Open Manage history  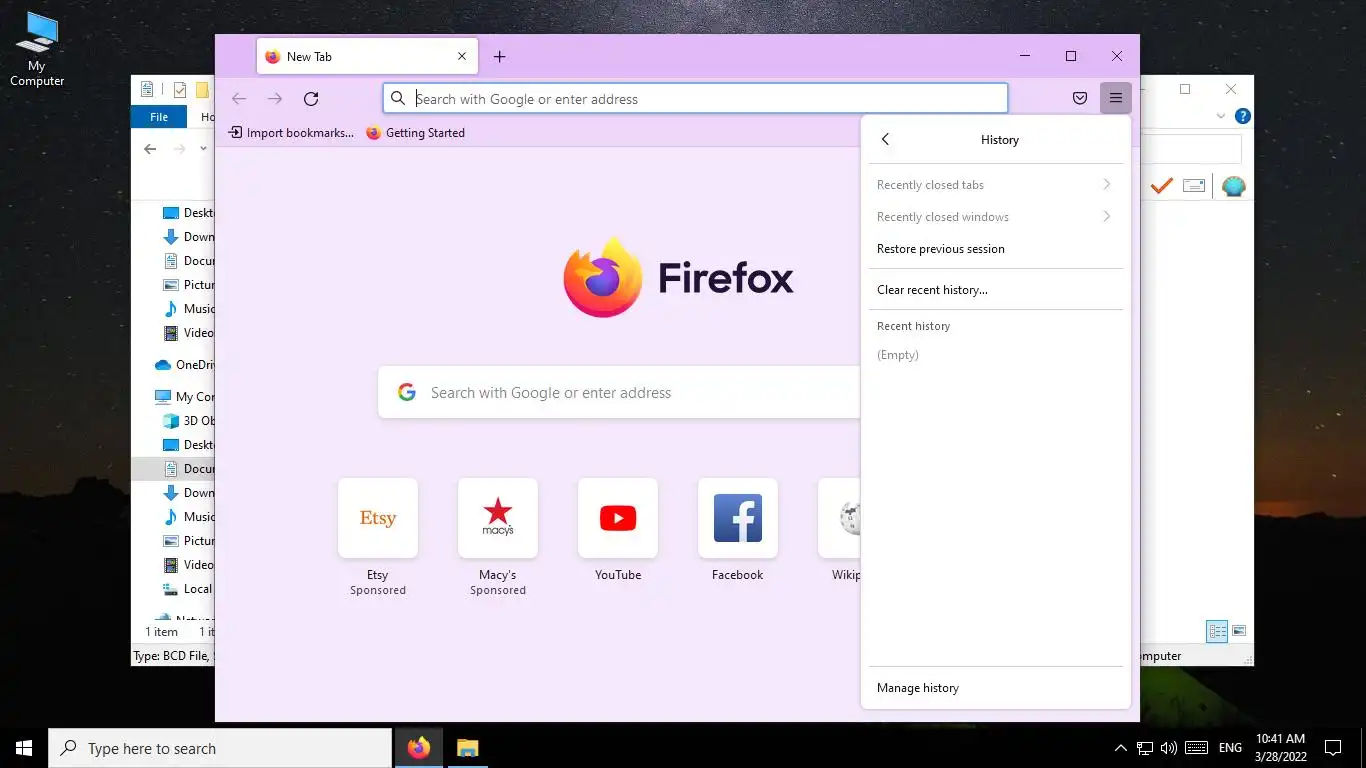[995, 688]
